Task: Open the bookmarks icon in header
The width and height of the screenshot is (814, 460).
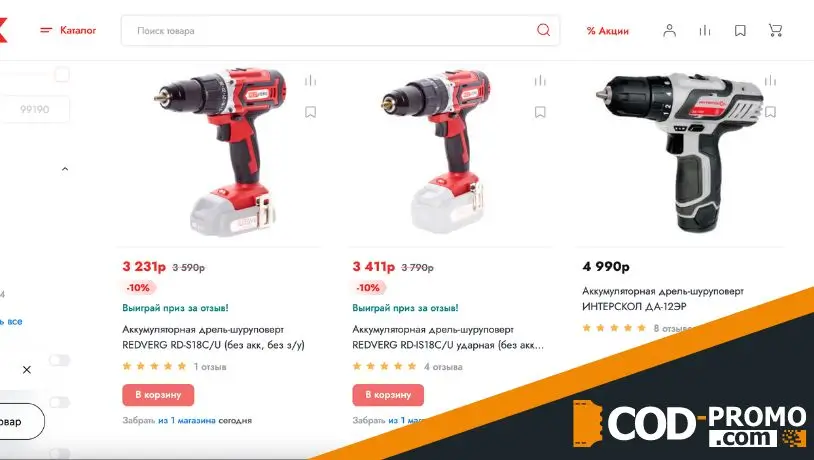Action: pyautogui.click(x=740, y=31)
